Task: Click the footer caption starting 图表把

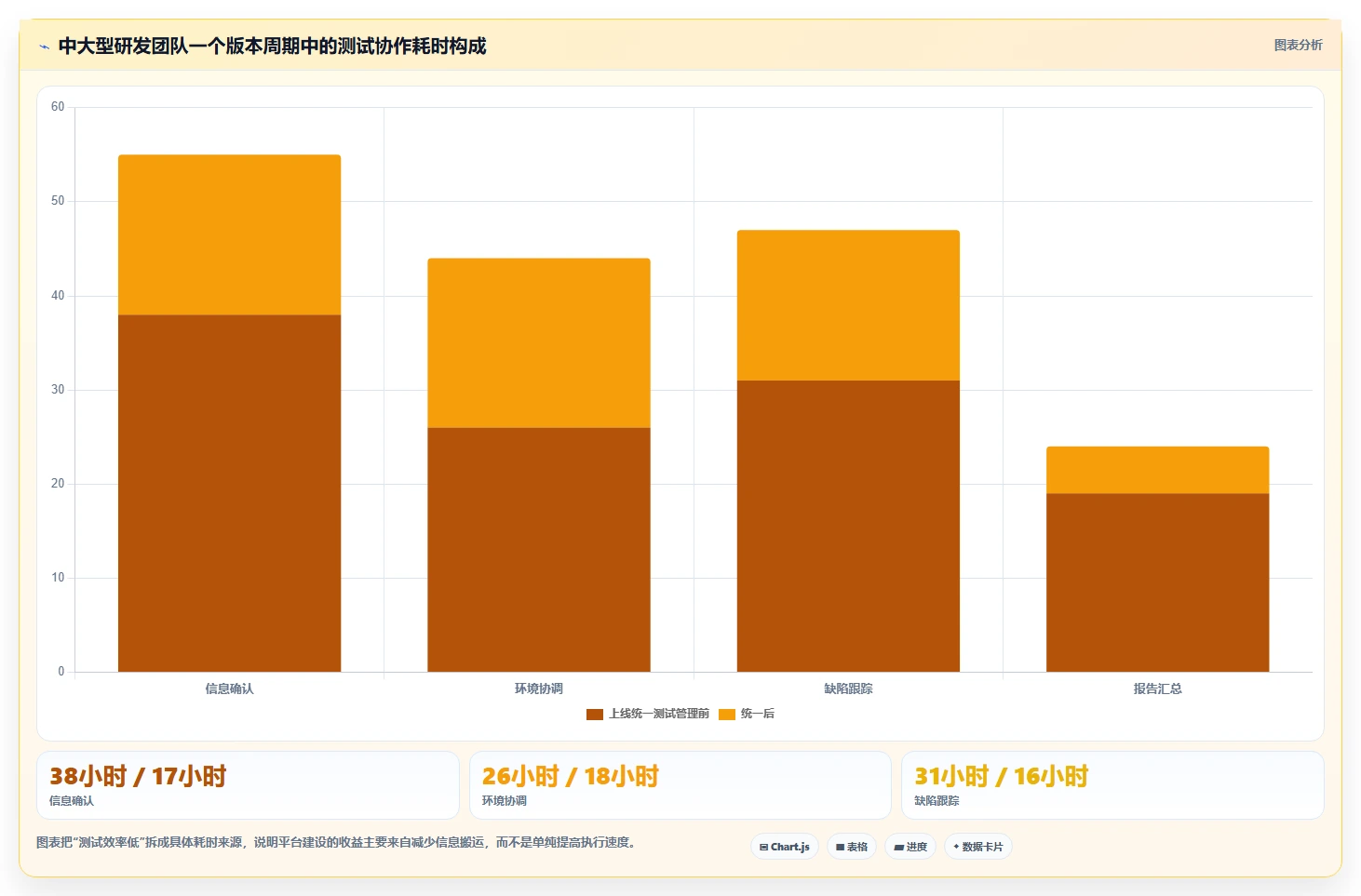Action: click(x=336, y=842)
